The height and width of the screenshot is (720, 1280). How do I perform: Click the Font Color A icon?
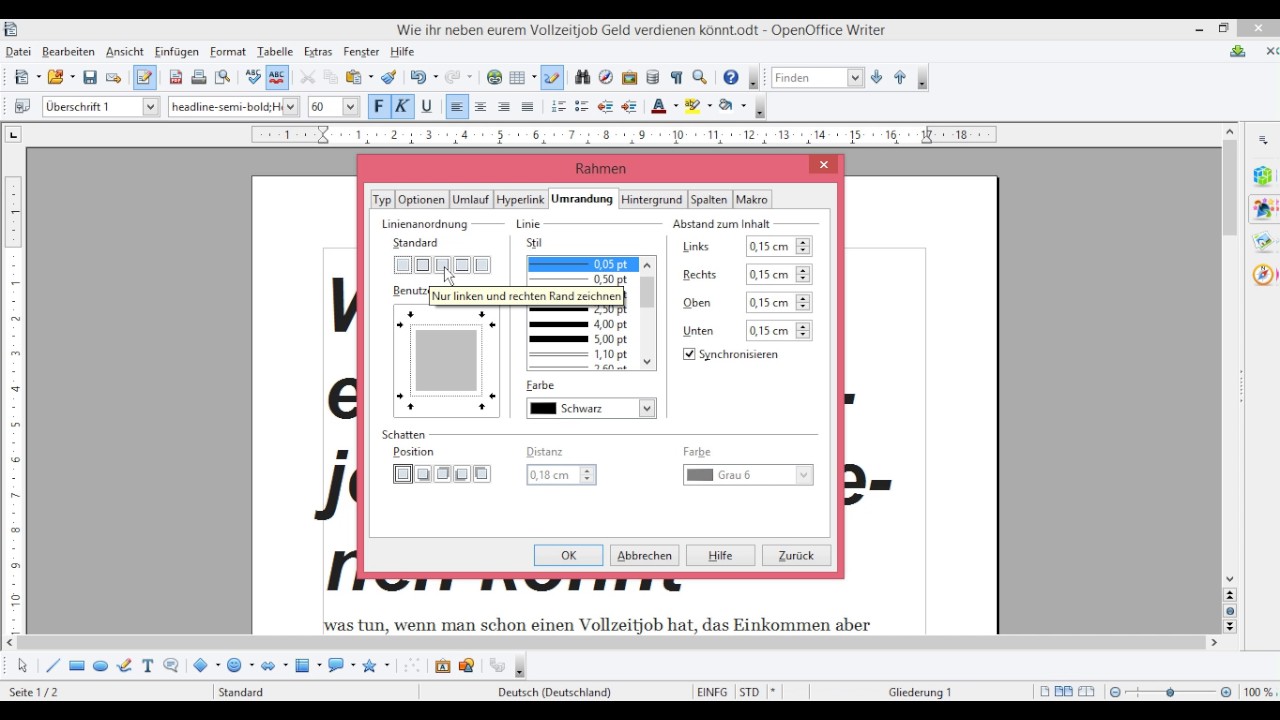pyautogui.click(x=658, y=106)
